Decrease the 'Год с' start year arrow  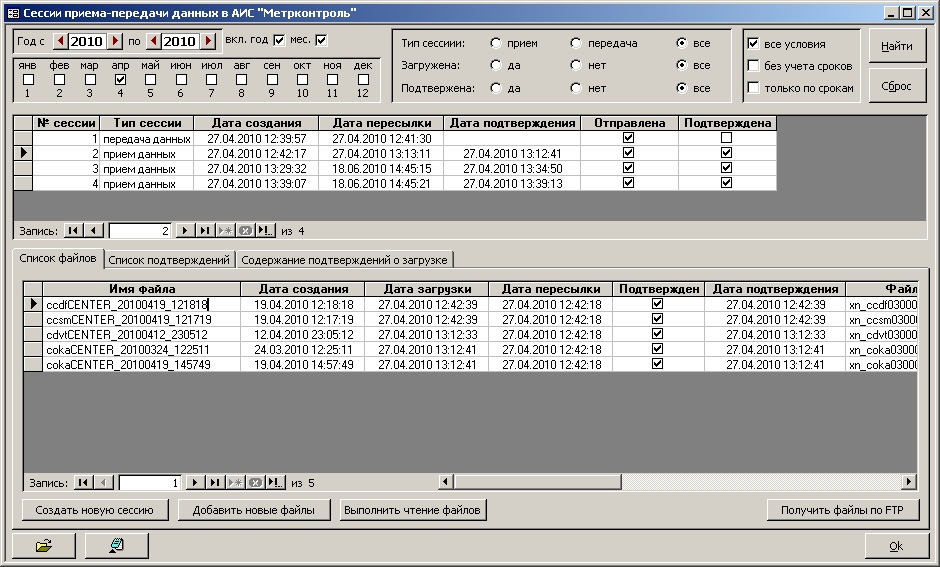[x=60, y=41]
